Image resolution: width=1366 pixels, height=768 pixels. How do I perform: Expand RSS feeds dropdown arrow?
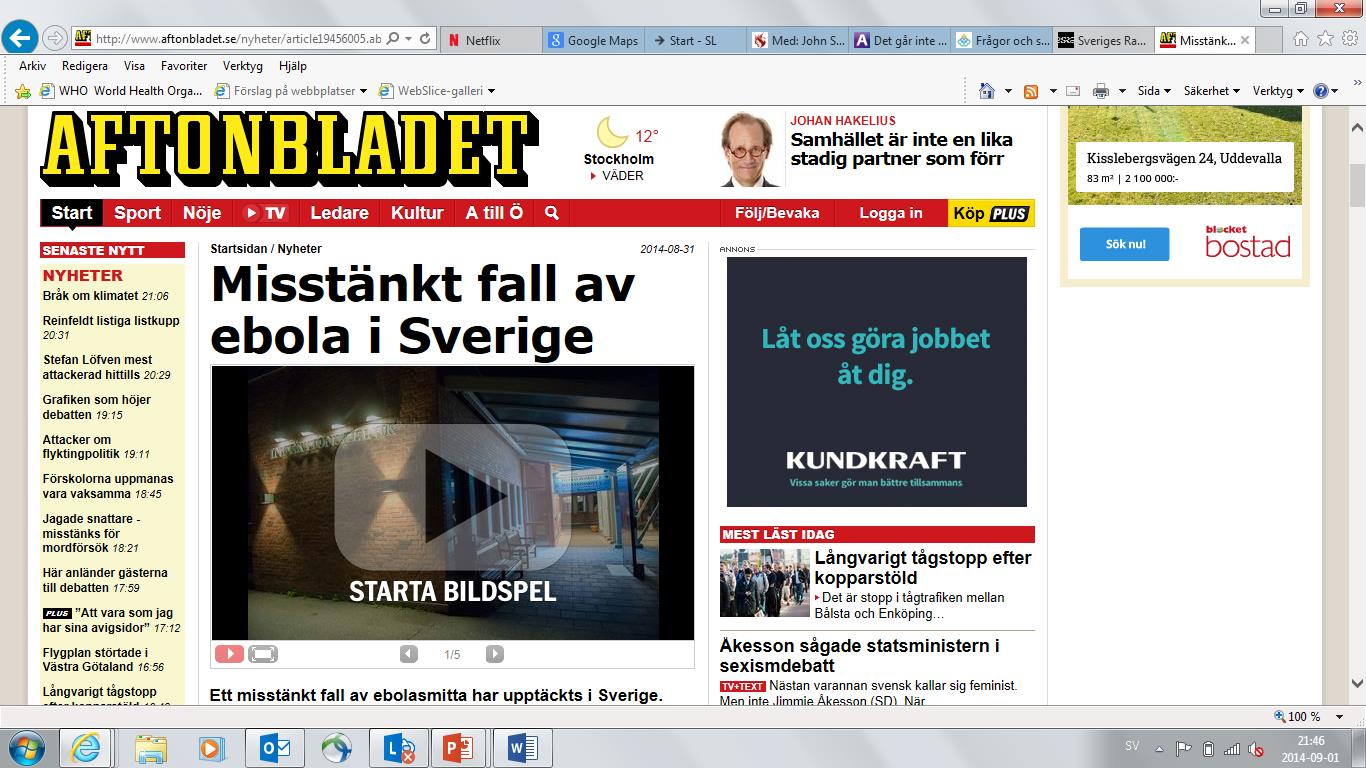(x=1053, y=91)
